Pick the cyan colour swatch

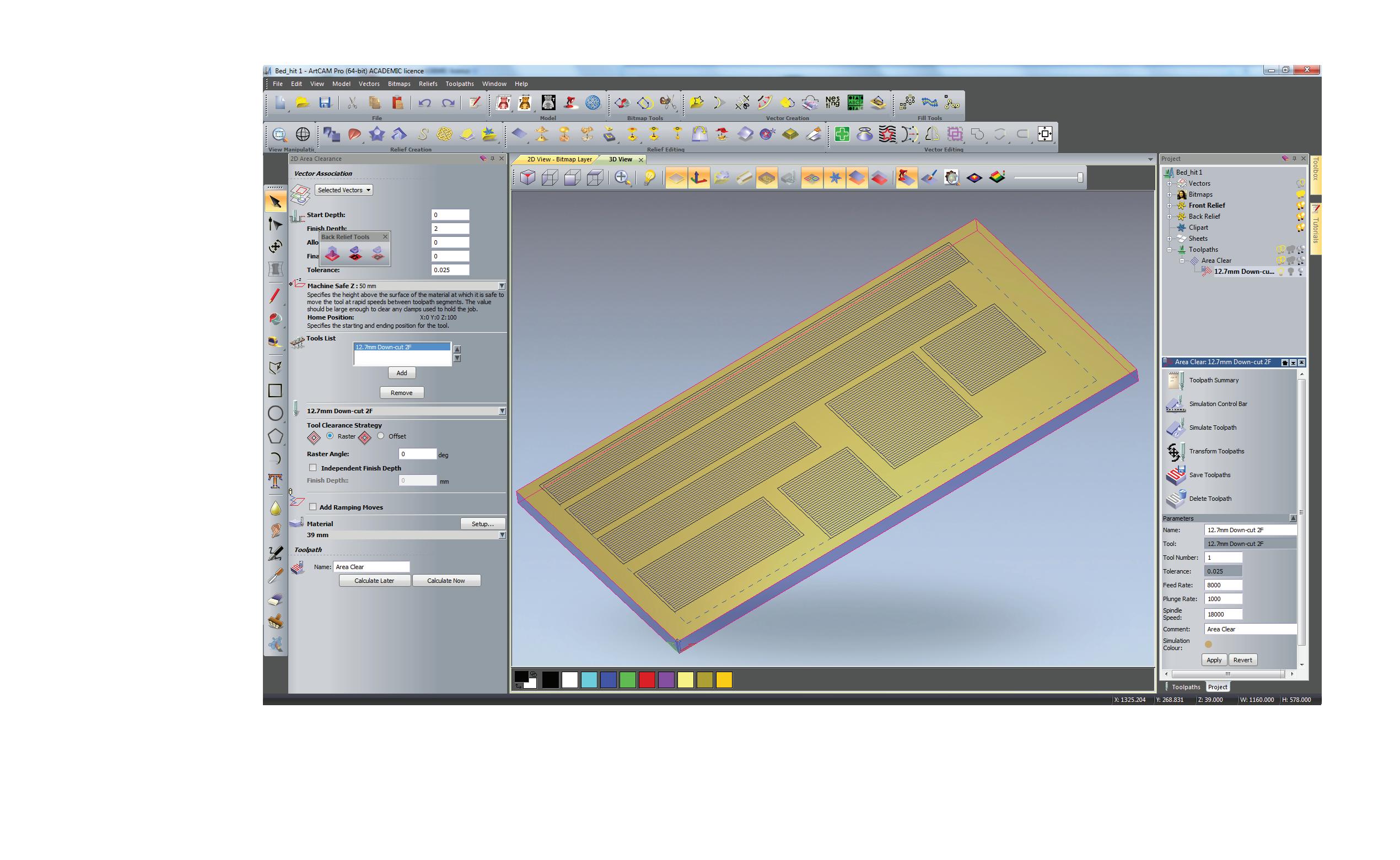589,680
